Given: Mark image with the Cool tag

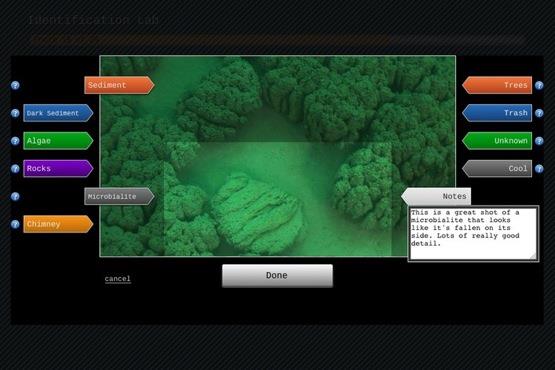Looking at the screenshot, I should click(497, 169).
